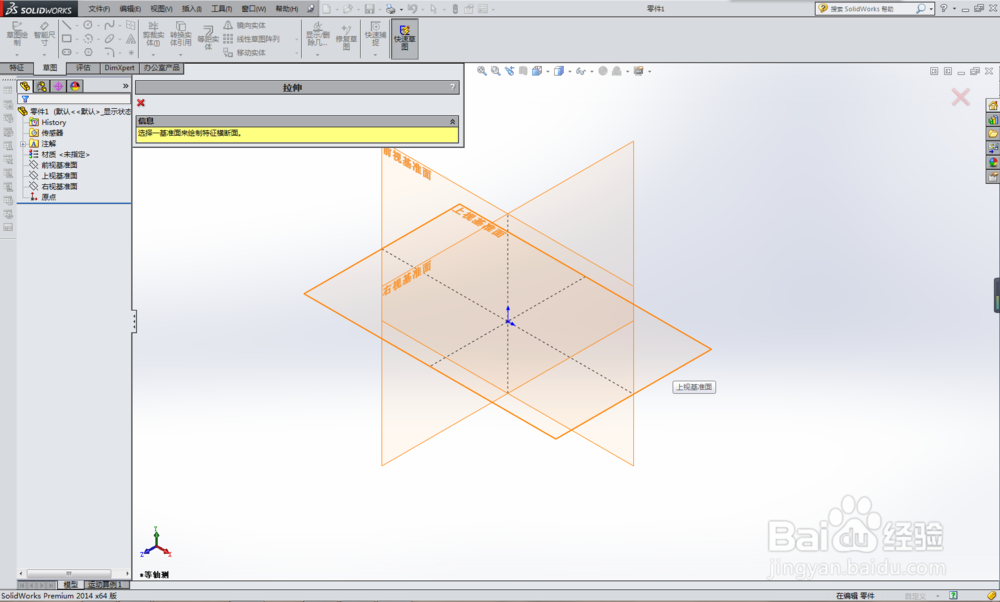Click the Zoom to Fit icon
This screenshot has height=602, width=1000.
pyautogui.click(x=482, y=71)
